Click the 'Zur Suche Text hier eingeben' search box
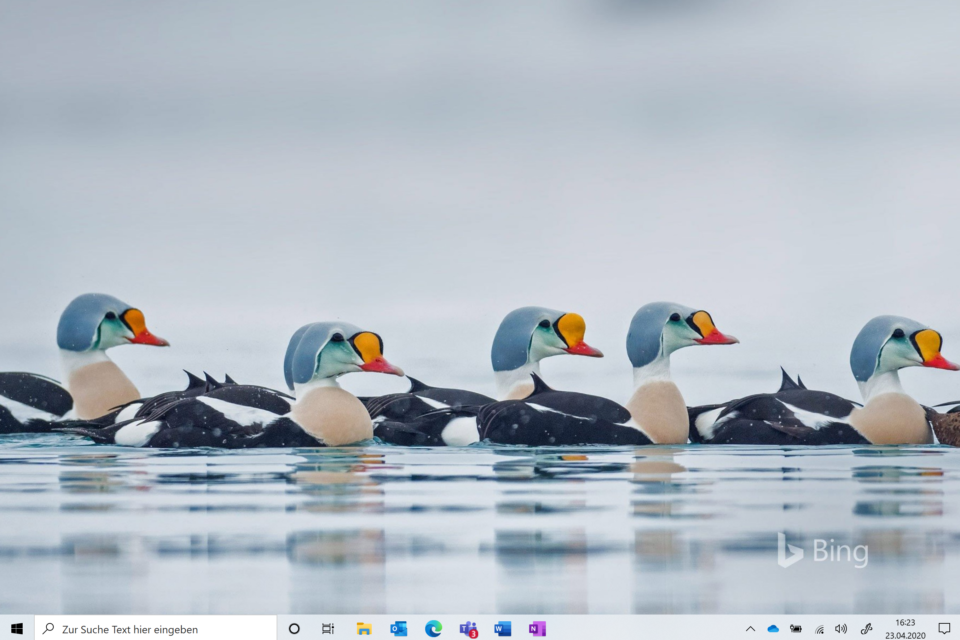Image resolution: width=960 pixels, height=640 pixels. click(x=155, y=628)
